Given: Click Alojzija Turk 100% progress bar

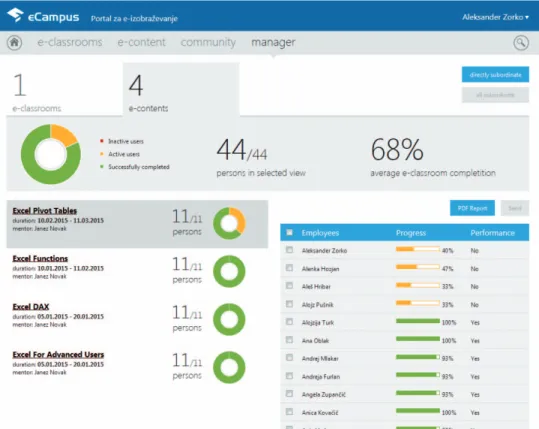Looking at the screenshot, I should pos(418,321).
